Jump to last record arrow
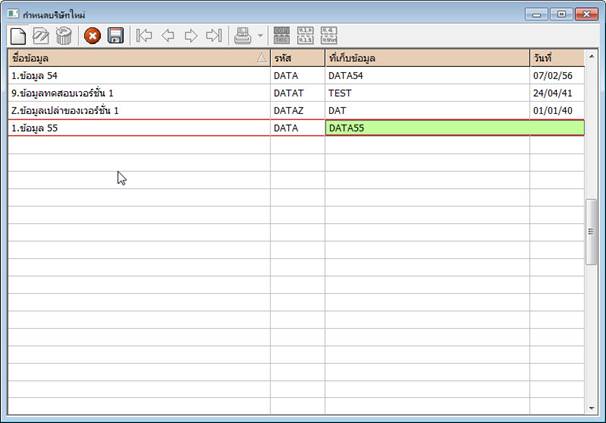This screenshot has height=423, width=606. point(213,36)
